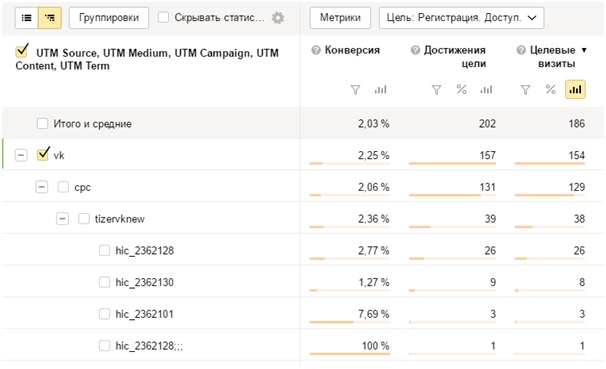Viewport: 606px width, 369px height.
Task: Collapse the vk tree row
Action: pyautogui.click(x=21, y=155)
